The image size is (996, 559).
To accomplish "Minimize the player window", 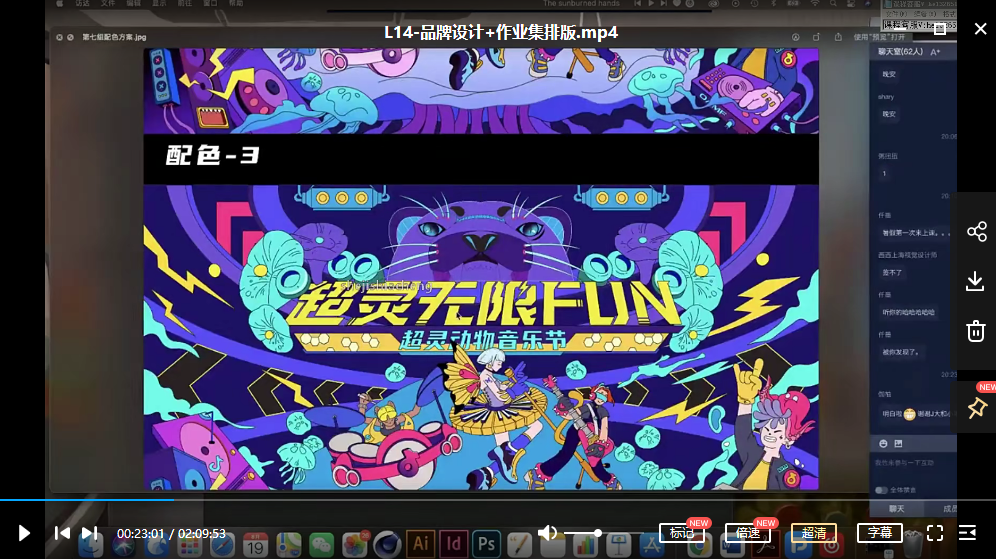I will 899,29.
